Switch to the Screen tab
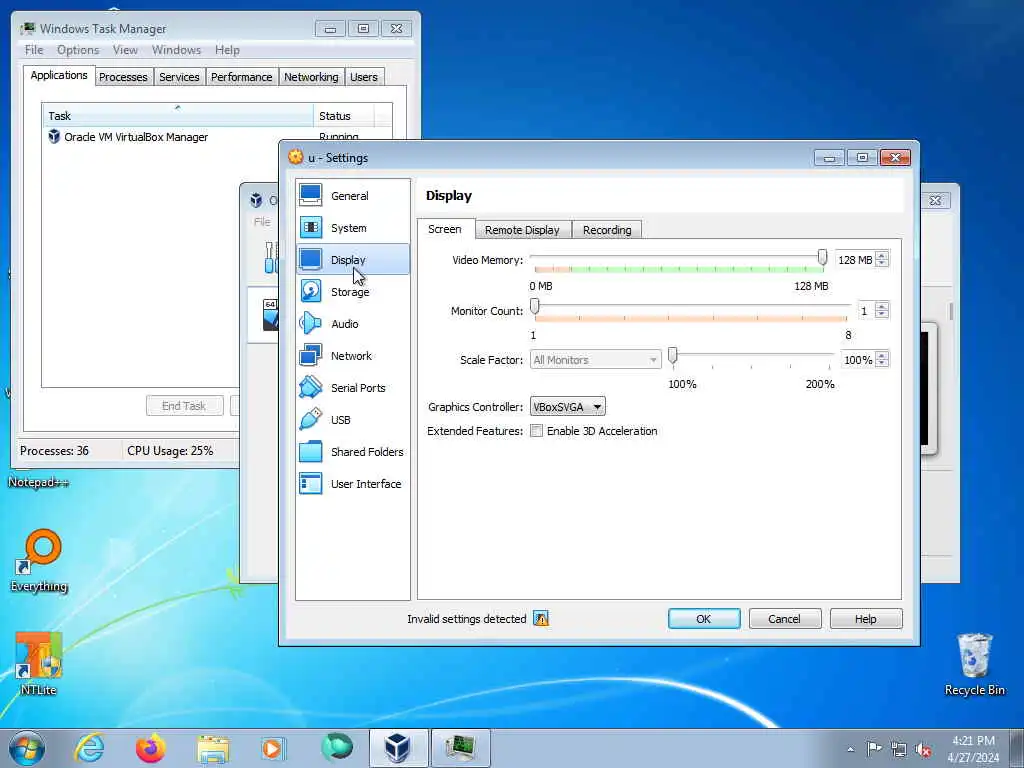1024x768 pixels. click(x=445, y=229)
